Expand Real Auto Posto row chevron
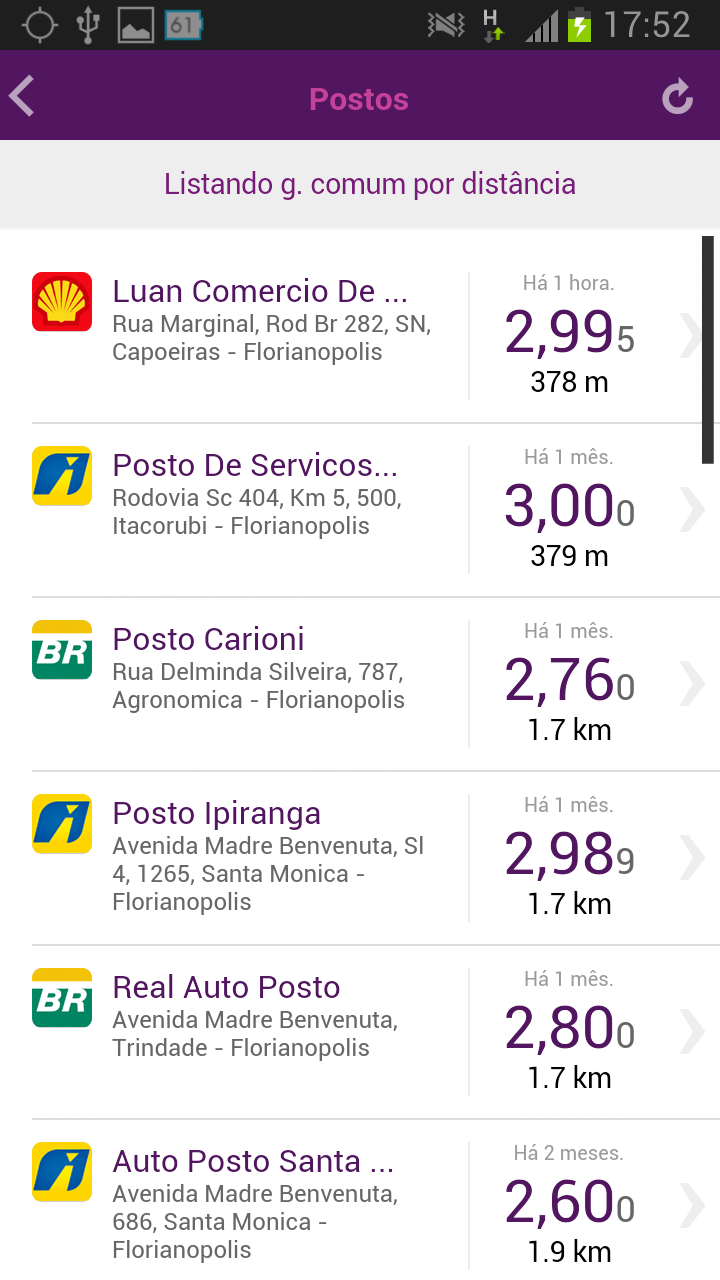The width and height of the screenshot is (720, 1280). tap(692, 1032)
